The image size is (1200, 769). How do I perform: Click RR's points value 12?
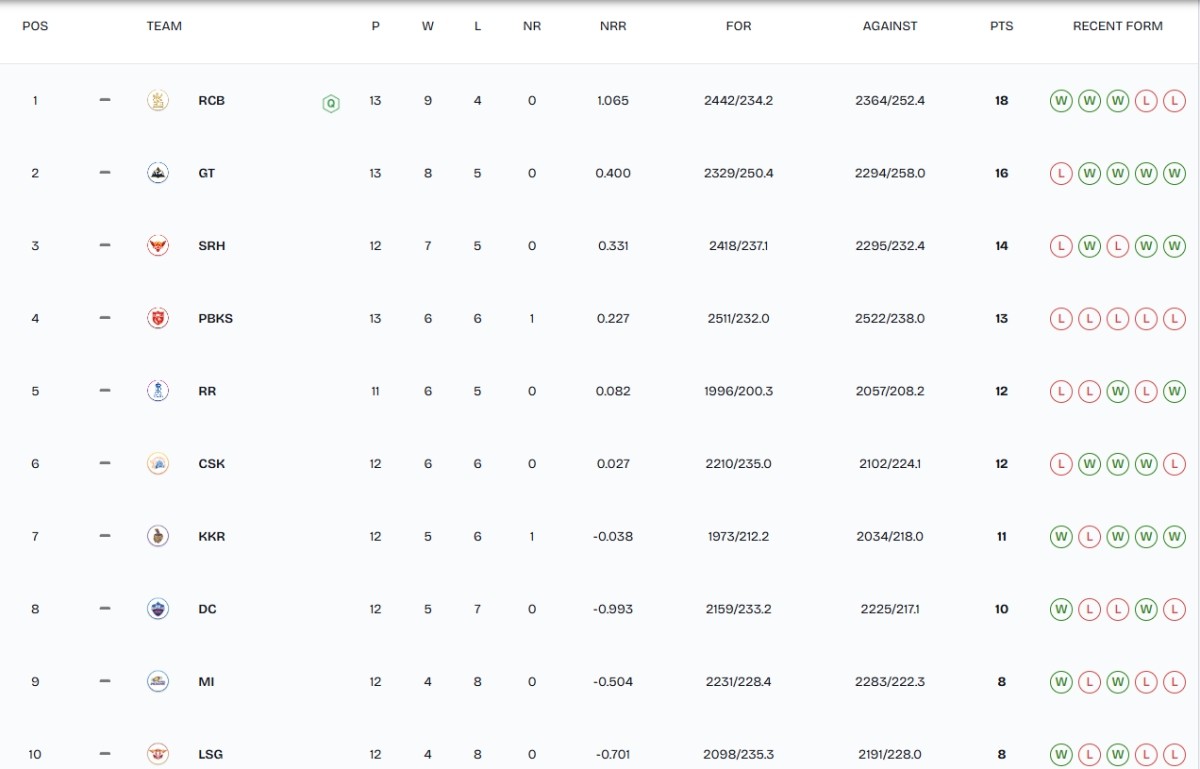(x=1001, y=391)
